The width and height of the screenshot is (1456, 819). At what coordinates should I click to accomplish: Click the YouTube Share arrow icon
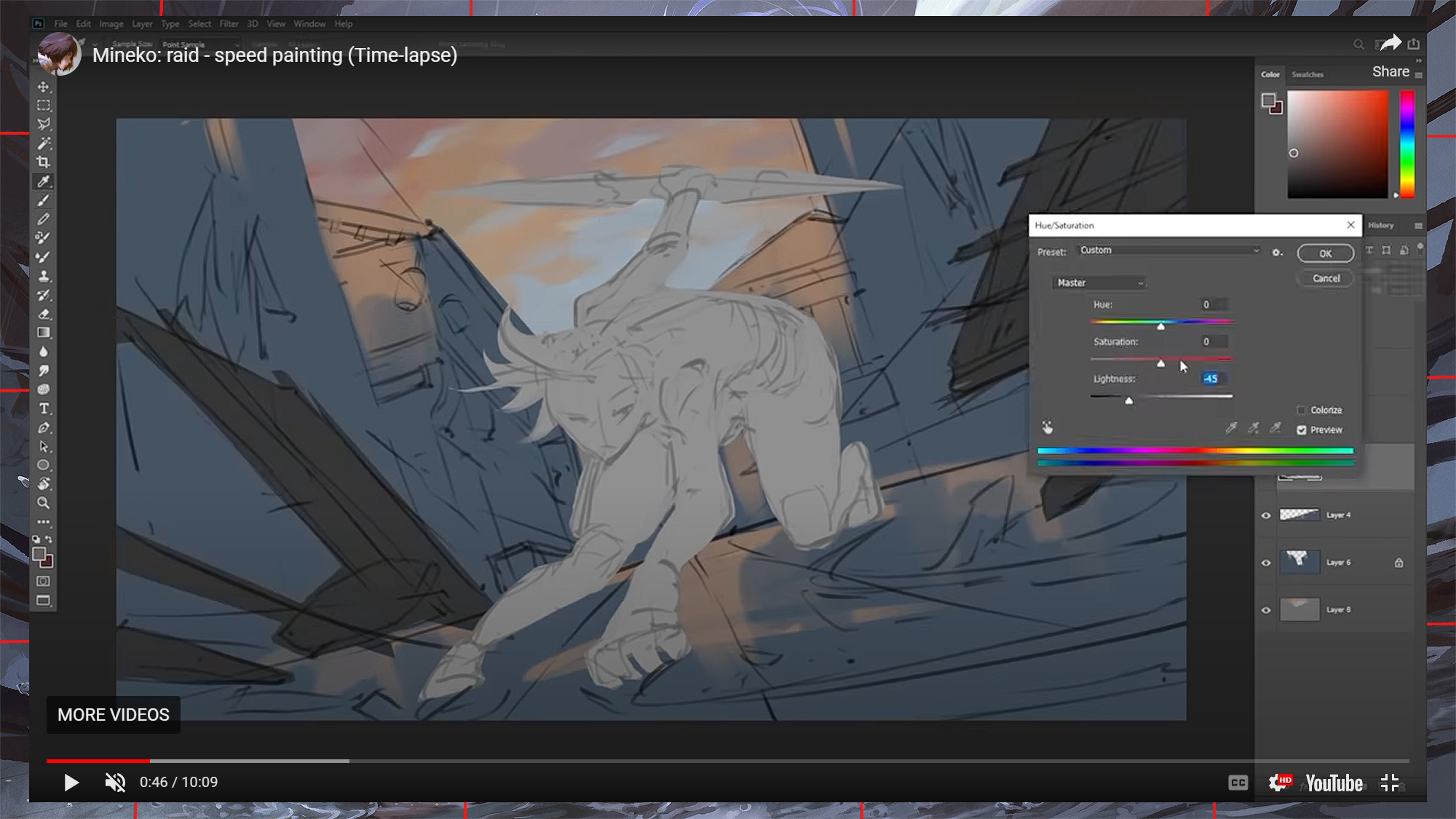pos(1390,44)
